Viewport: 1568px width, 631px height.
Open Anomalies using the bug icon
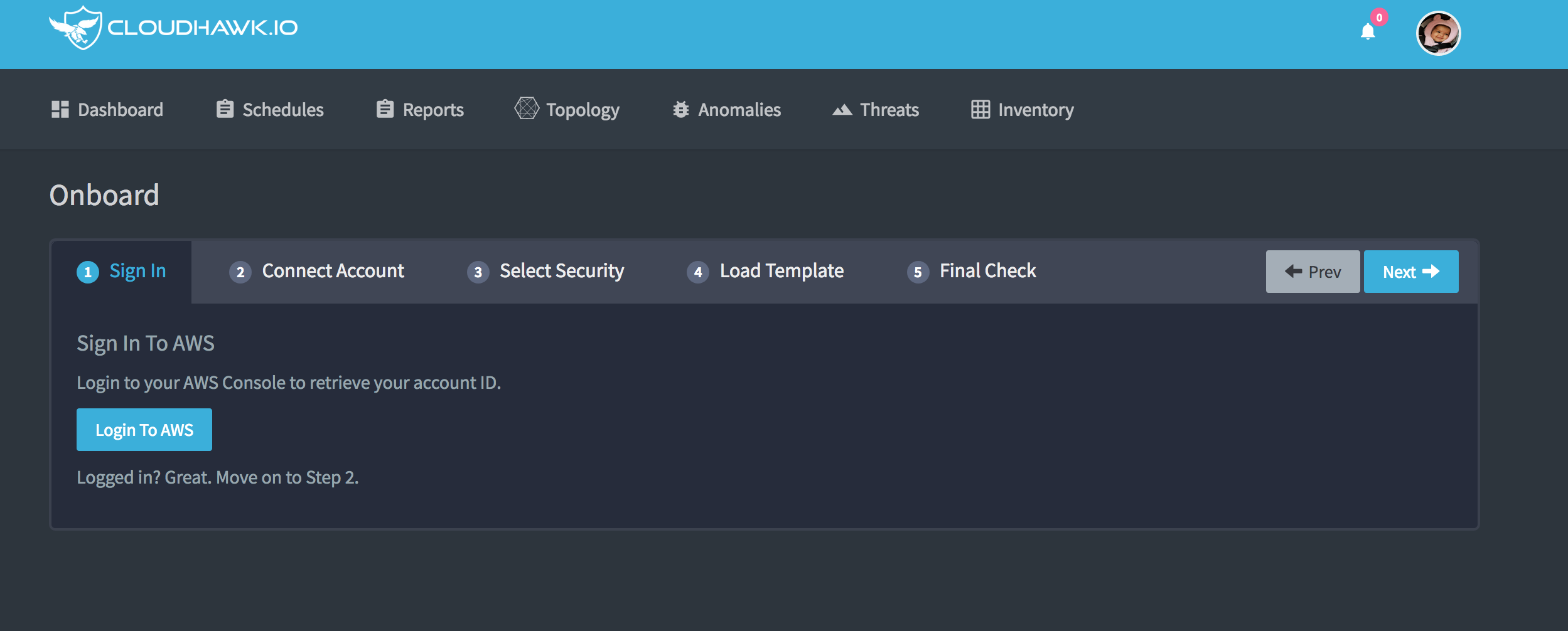681,109
